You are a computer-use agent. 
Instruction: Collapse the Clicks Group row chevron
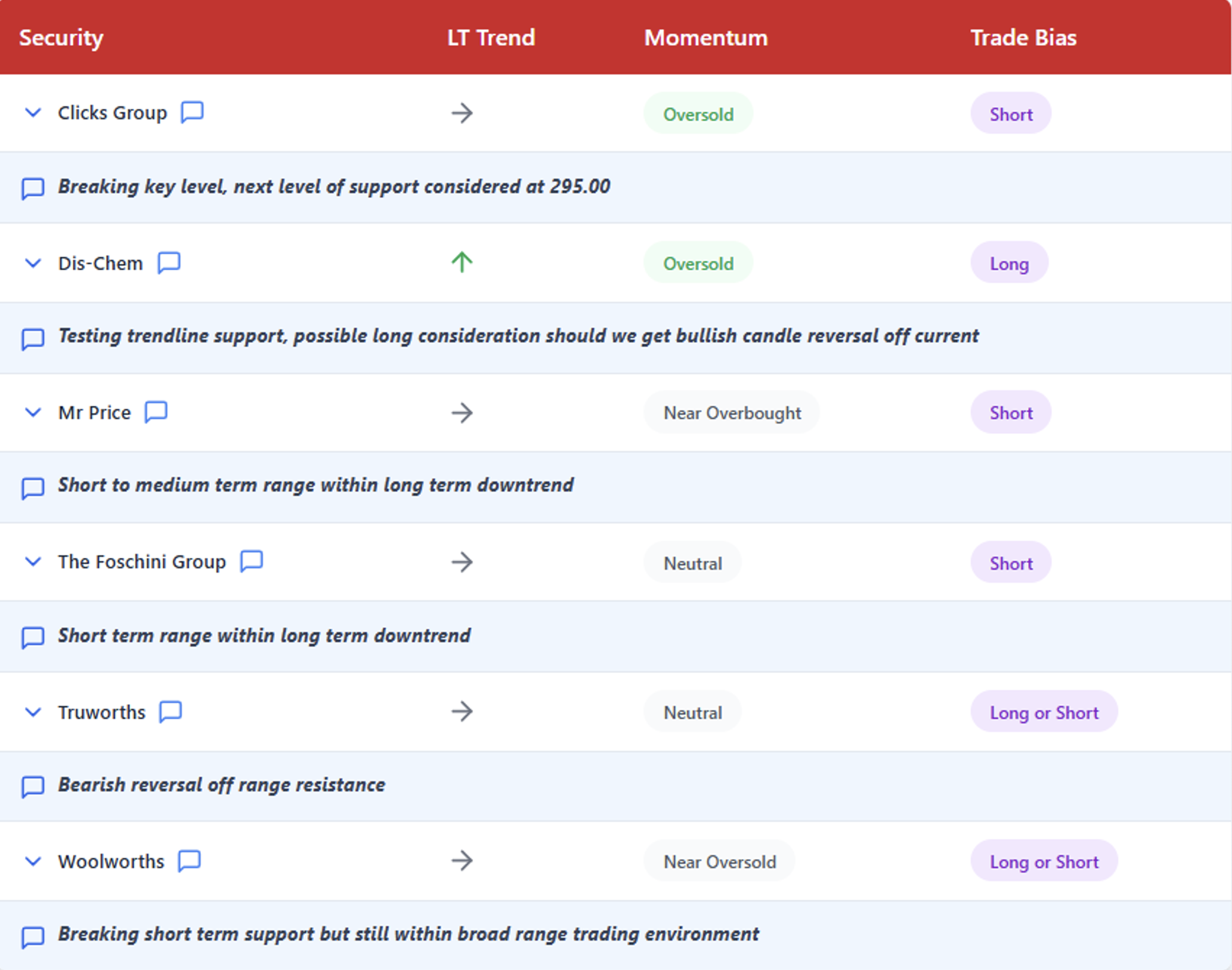tap(33, 112)
